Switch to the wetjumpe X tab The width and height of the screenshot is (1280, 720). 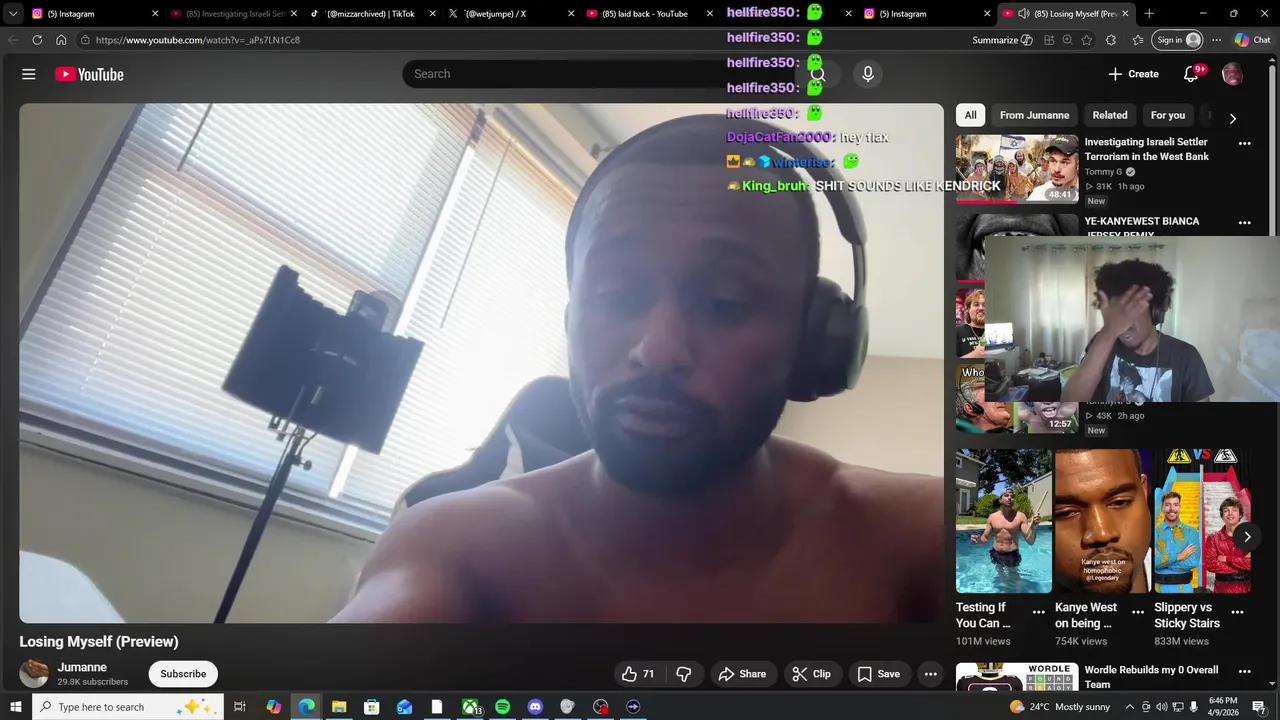(511, 14)
